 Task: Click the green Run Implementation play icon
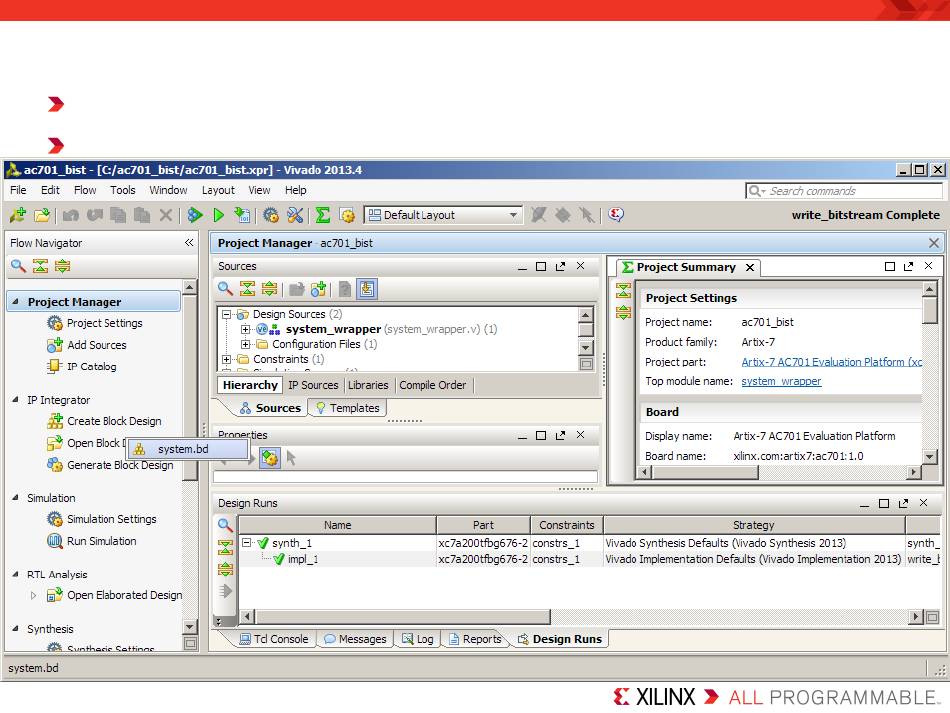tap(219, 215)
